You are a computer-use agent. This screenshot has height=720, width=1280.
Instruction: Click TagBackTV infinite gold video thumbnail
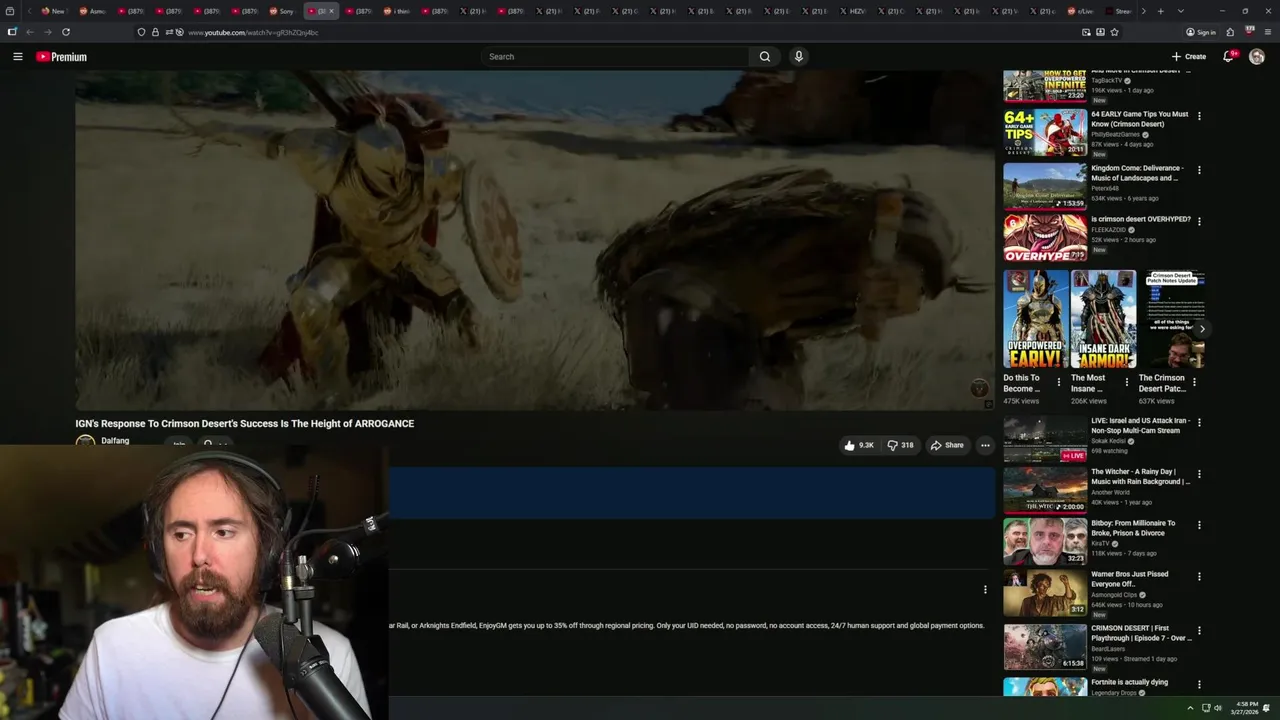[1045, 86]
